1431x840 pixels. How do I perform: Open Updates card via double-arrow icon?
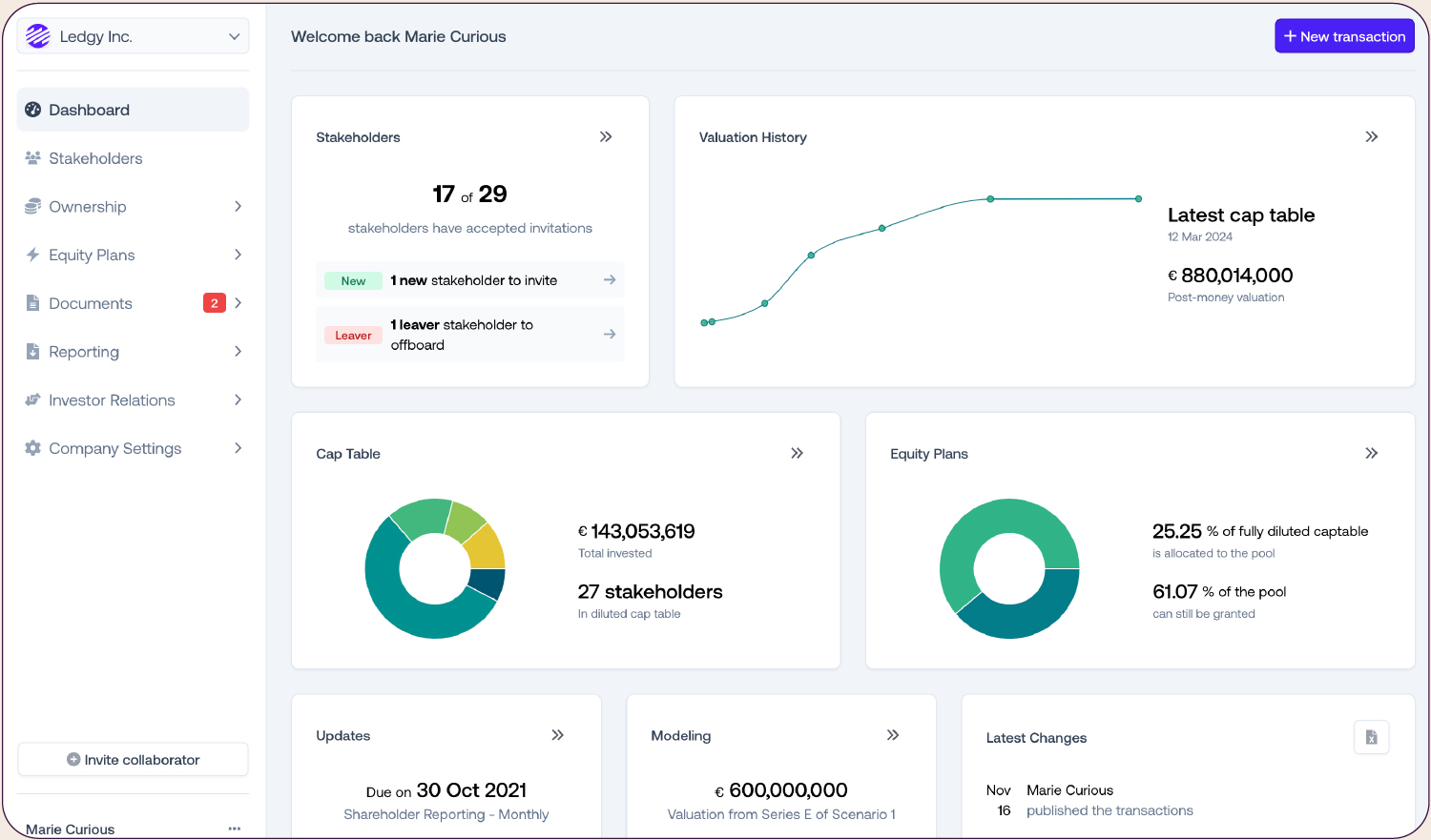558,735
